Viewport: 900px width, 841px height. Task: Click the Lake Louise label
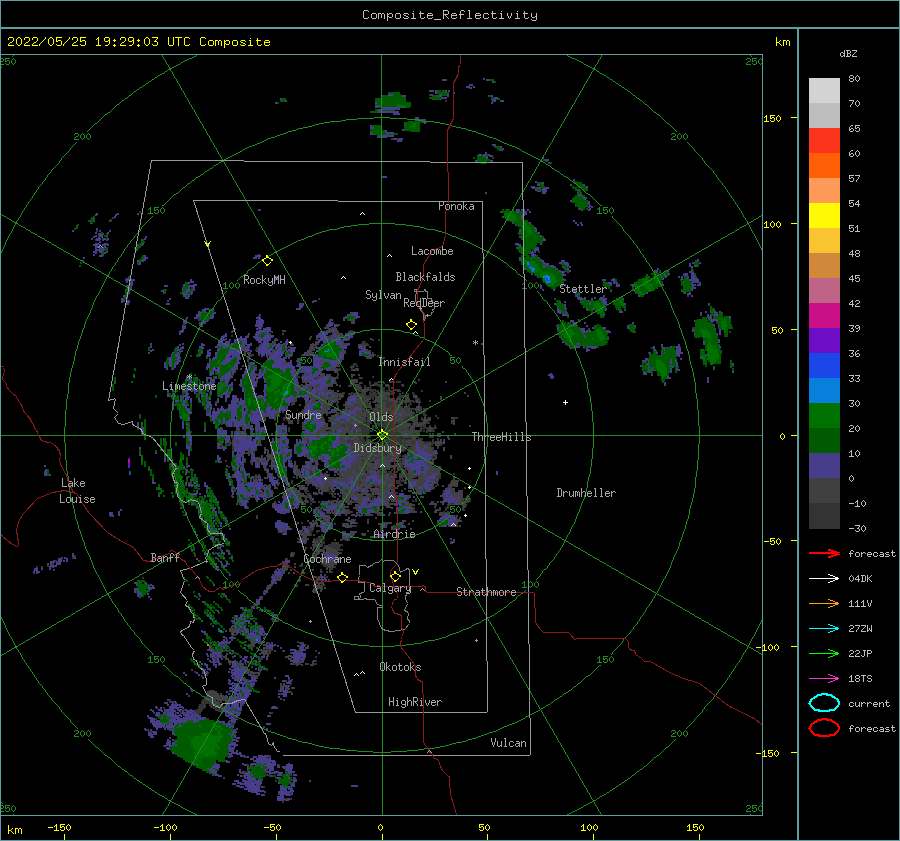click(x=77, y=491)
